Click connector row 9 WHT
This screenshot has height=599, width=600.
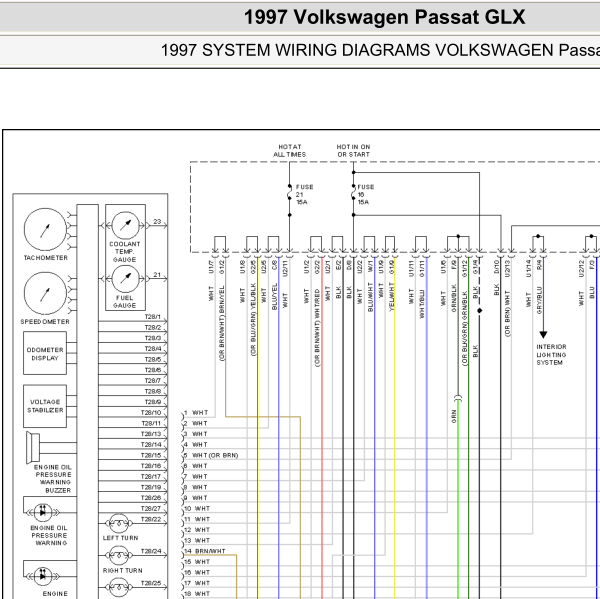pyautogui.click(x=196, y=498)
